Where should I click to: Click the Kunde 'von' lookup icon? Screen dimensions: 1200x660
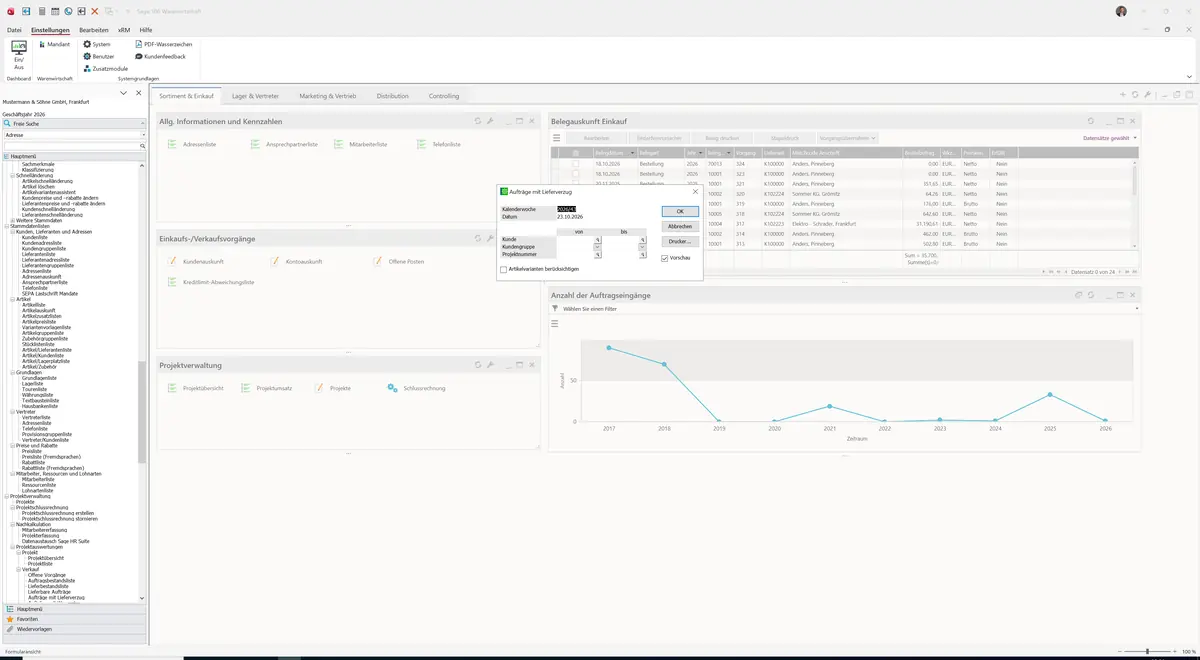pyautogui.click(x=598, y=240)
